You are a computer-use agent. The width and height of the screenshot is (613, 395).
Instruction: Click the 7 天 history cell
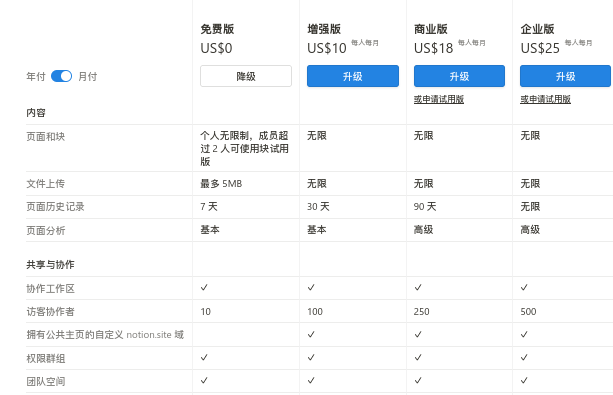click(209, 206)
